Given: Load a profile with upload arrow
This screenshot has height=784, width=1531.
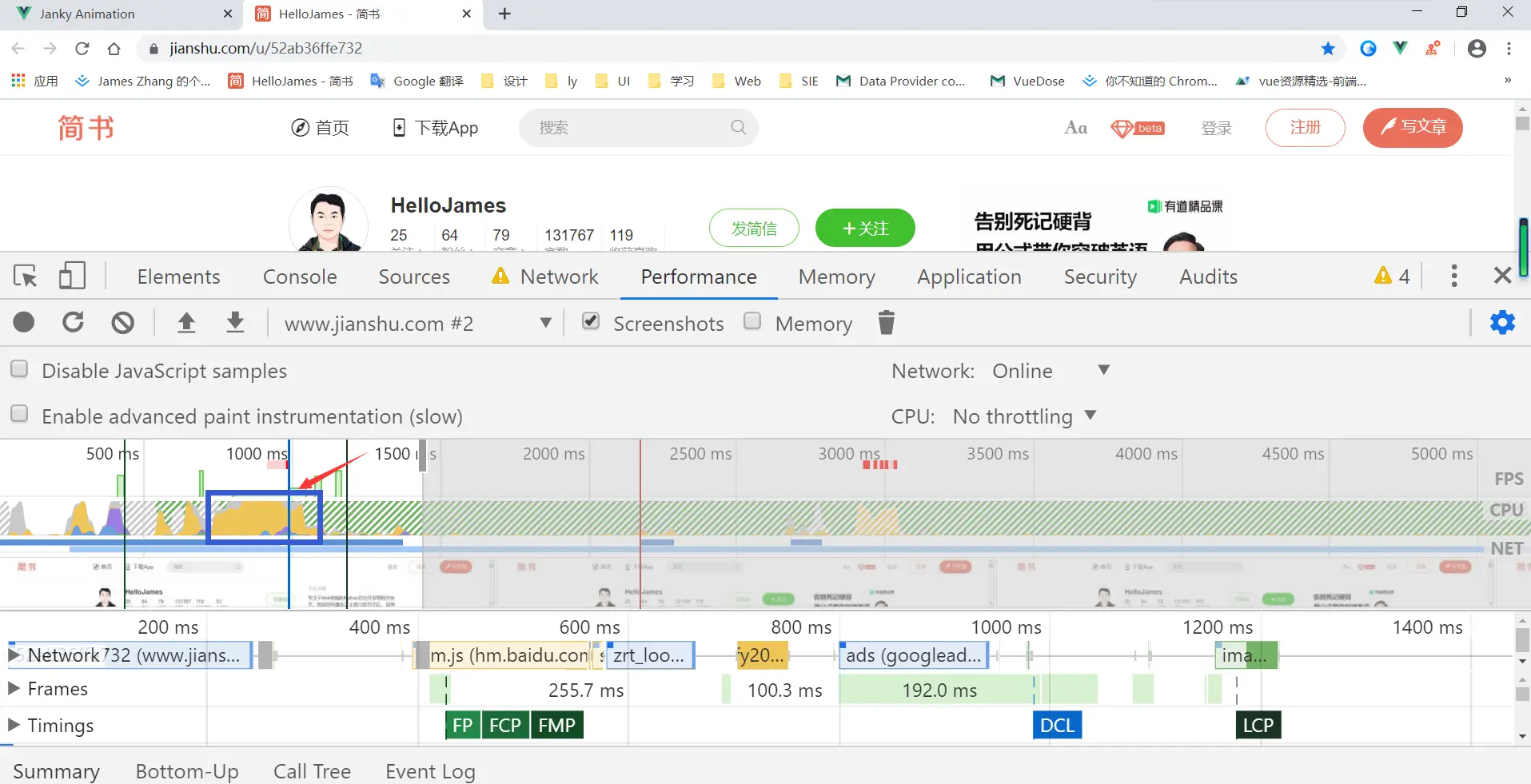Looking at the screenshot, I should [186, 322].
